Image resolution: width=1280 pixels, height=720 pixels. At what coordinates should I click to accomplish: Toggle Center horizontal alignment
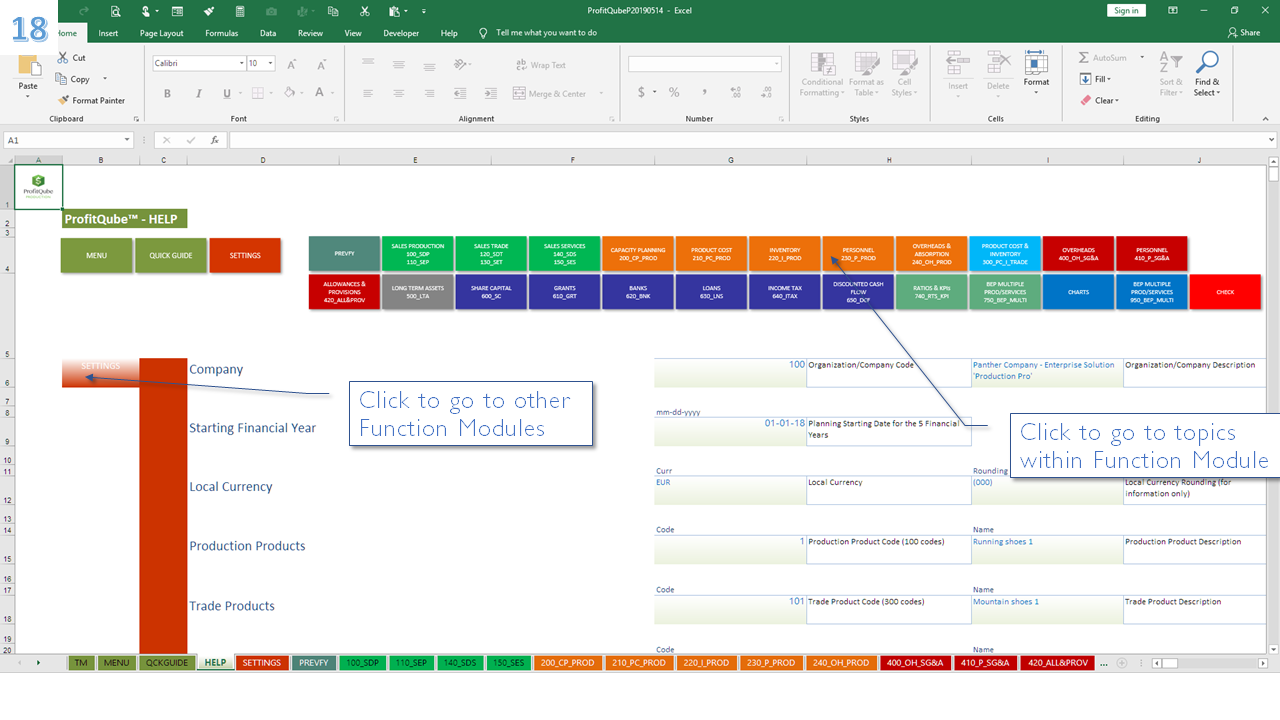399,94
